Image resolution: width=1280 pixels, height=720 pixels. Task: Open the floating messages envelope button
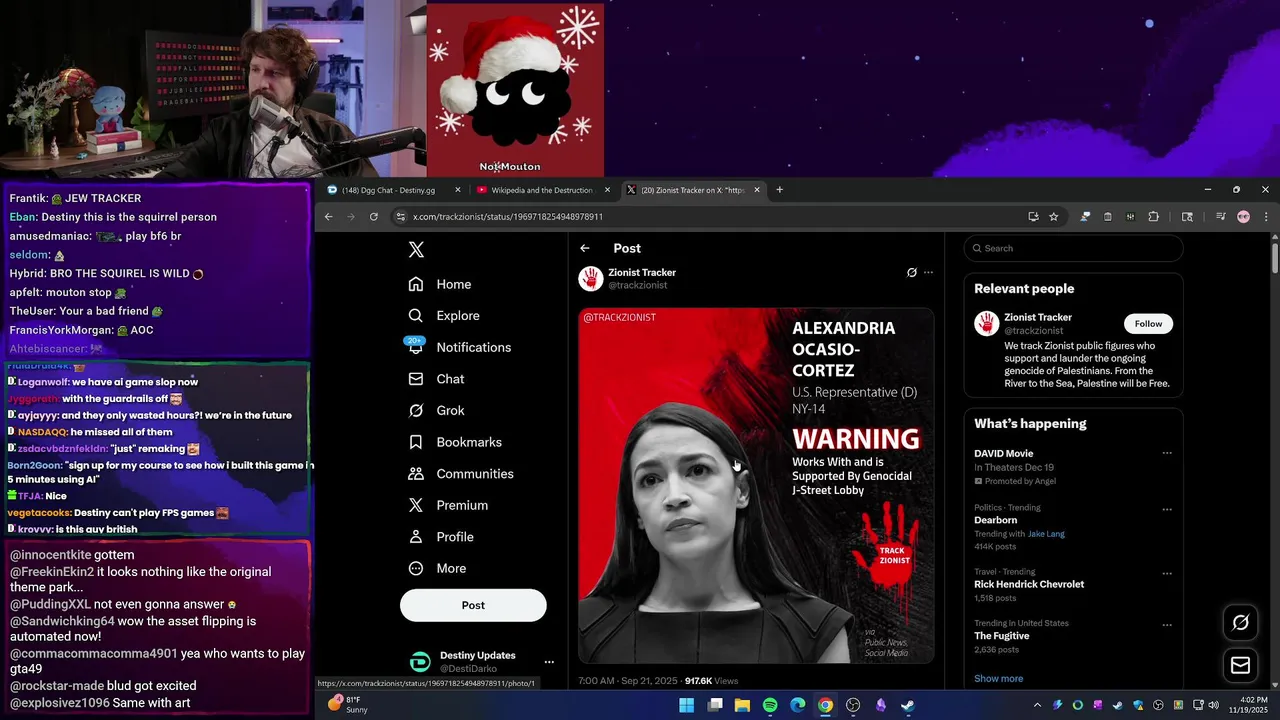pos(1240,665)
